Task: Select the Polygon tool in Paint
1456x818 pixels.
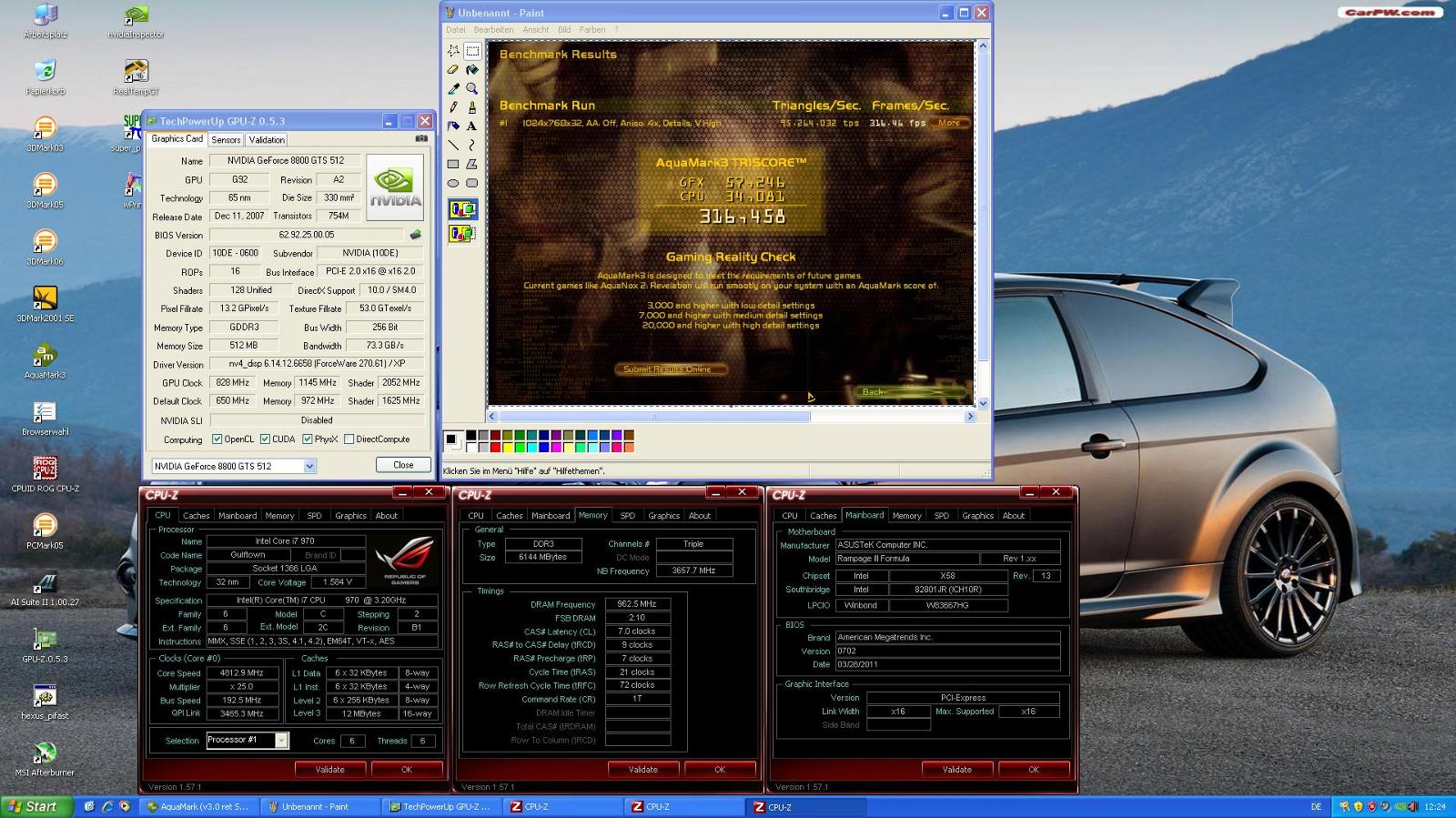Action: 472,164
